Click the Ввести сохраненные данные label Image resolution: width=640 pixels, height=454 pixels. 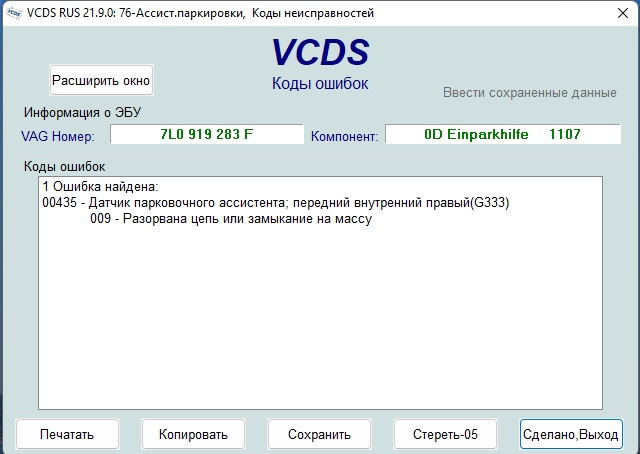530,93
